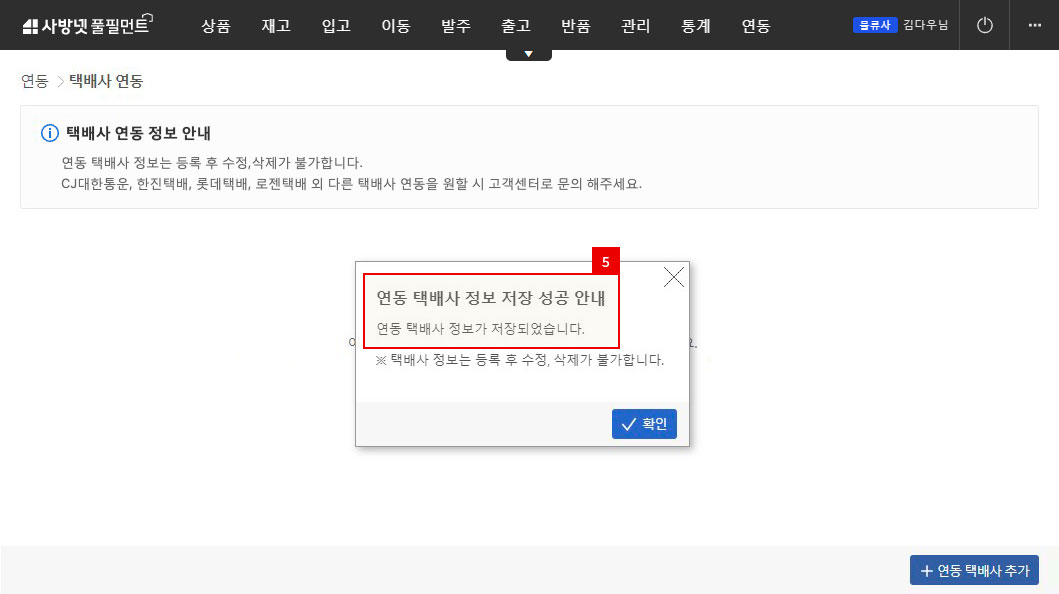Click the 확인 confirm button
This screenshot has width=1059, height=594.
pos(644,423)
